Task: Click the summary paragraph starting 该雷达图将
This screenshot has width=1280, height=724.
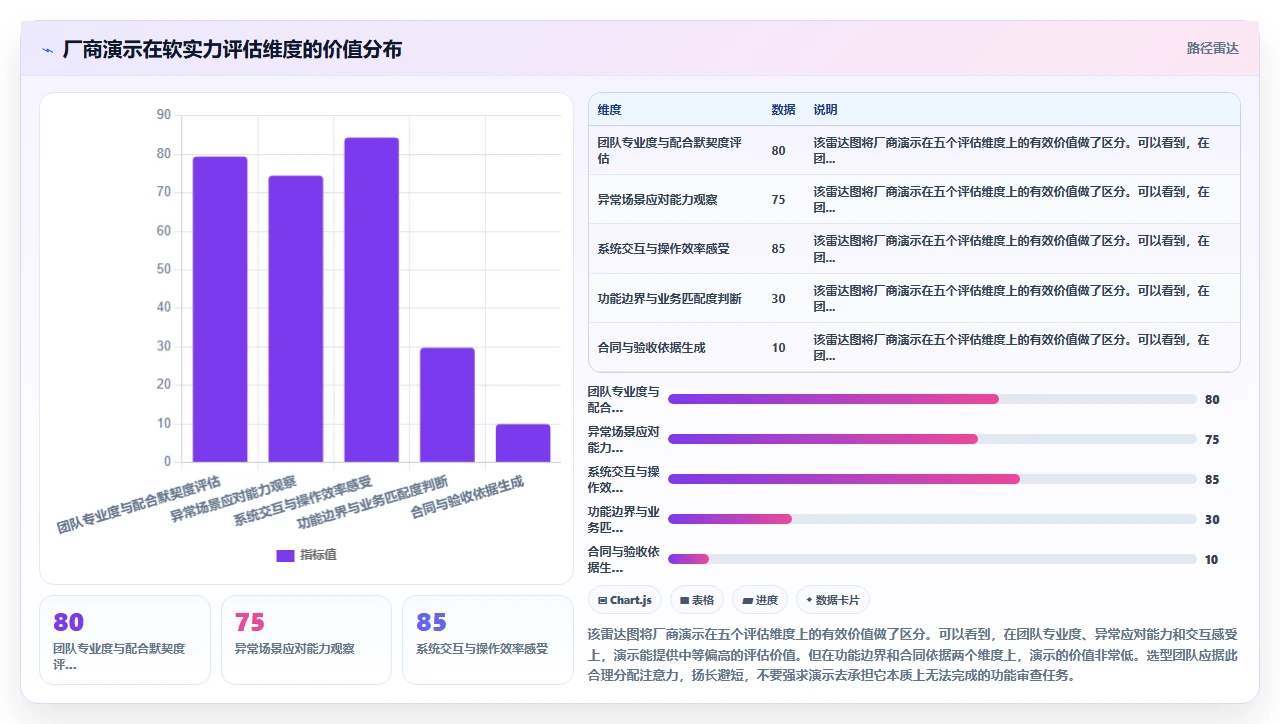Action: pyautogui.click(x=913, y=654)
